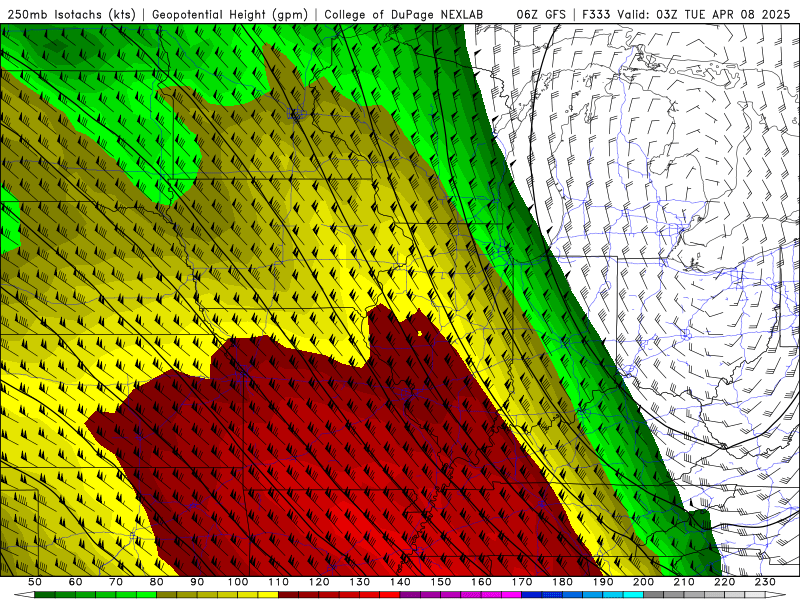
Task: Click the '100' value on the color scale
Action: pos(238,582)
